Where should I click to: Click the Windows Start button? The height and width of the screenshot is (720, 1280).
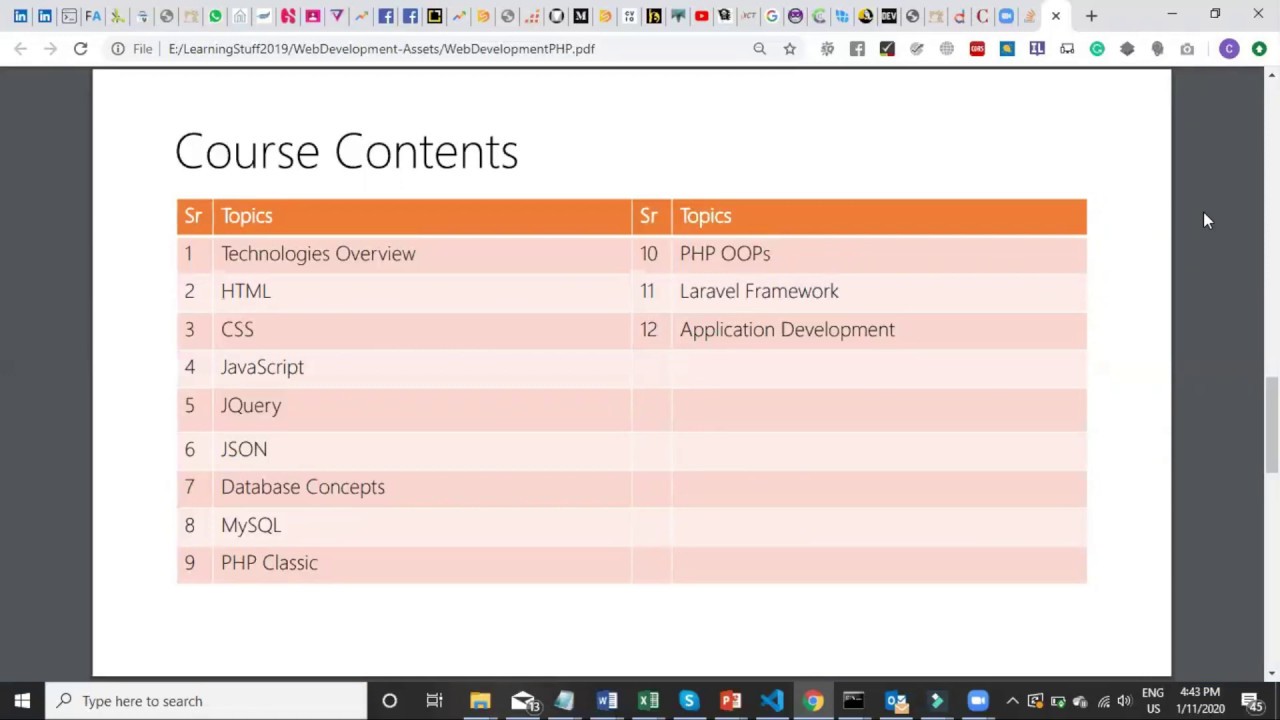click(x=22, y=701)
